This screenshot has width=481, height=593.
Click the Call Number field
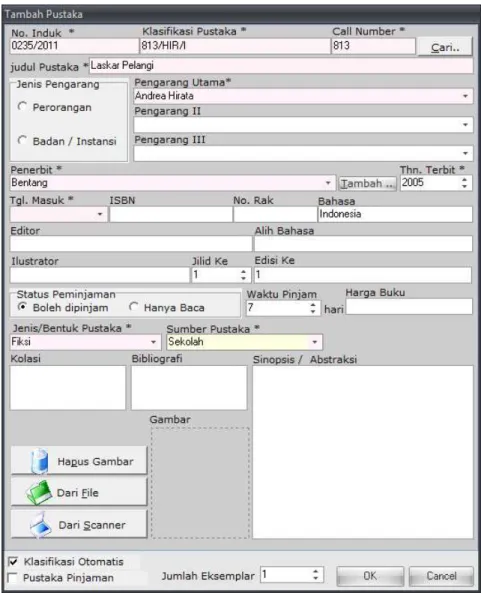(x=373, y=46)
